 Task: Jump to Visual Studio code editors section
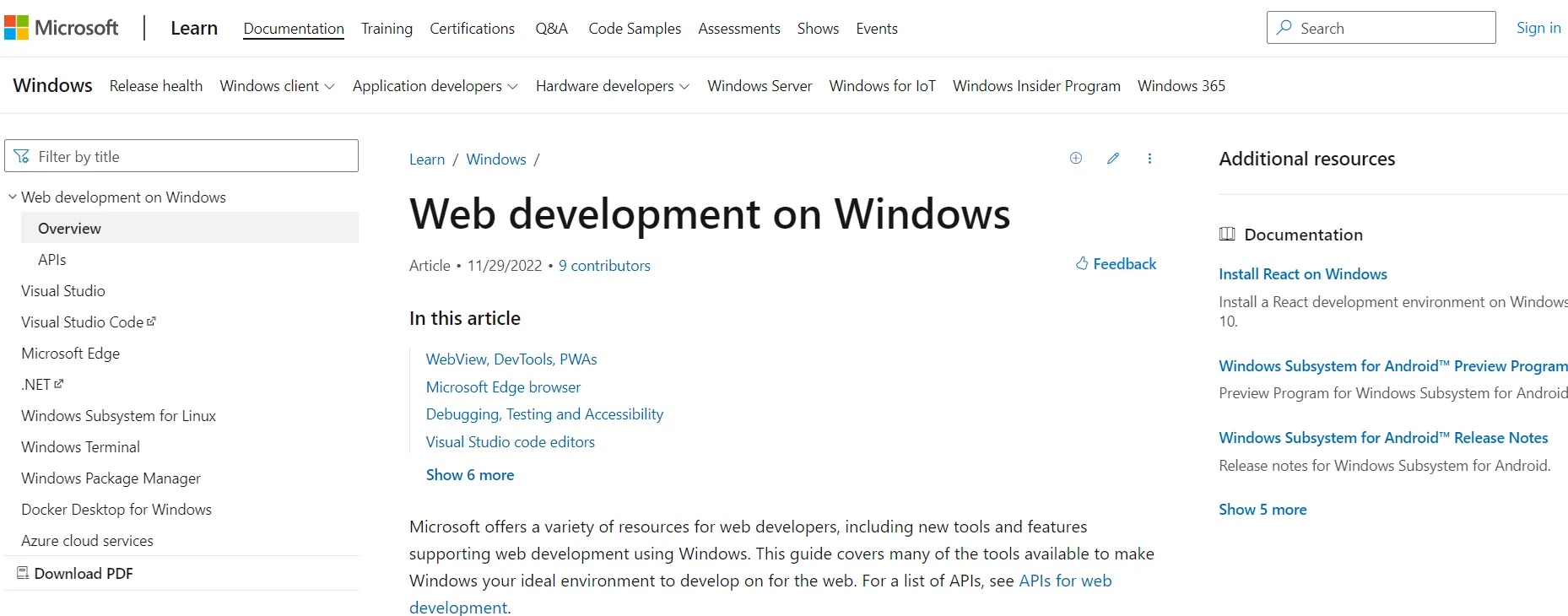coord(510,441)
